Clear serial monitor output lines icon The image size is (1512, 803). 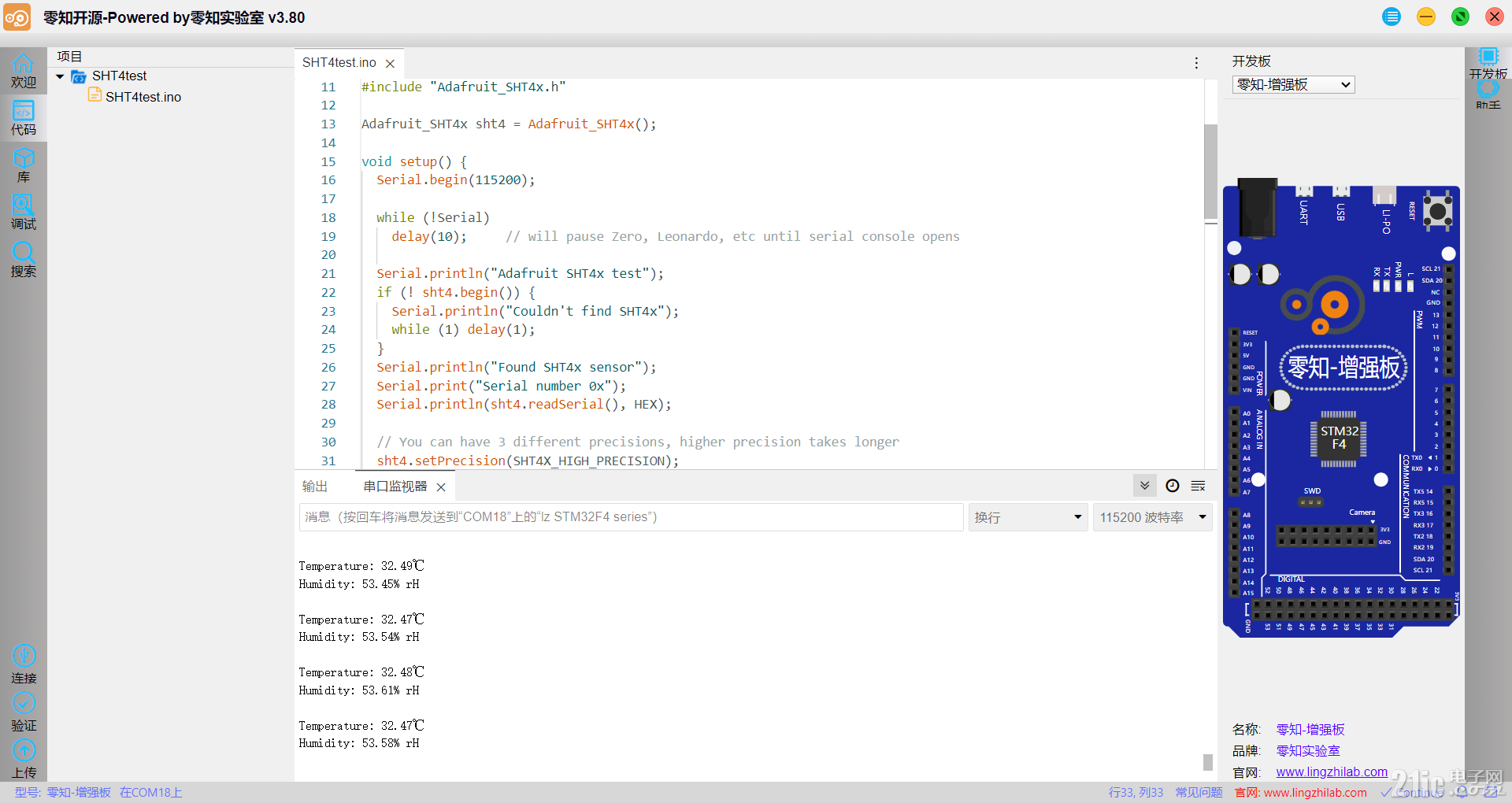[x=1199, y=486]
